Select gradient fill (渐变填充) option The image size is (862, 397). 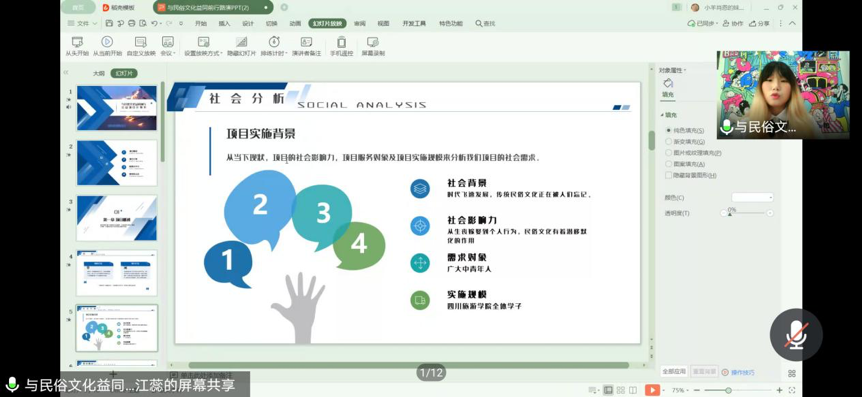(x=685, y=142)
